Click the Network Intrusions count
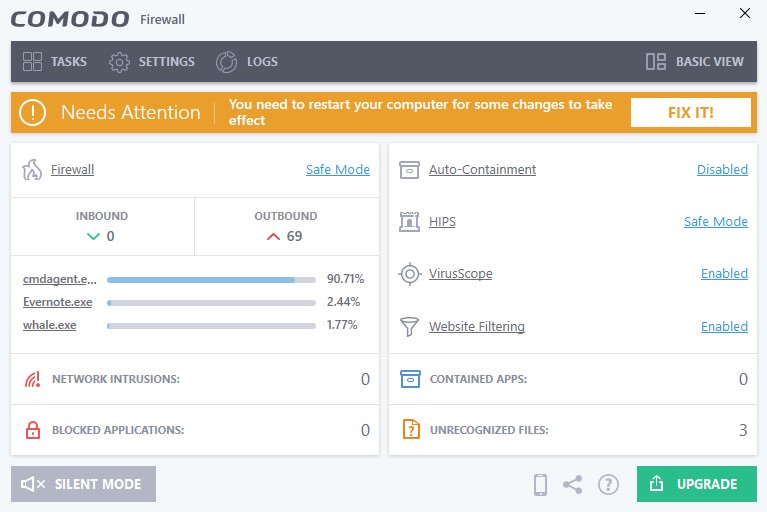 [365, 379]
